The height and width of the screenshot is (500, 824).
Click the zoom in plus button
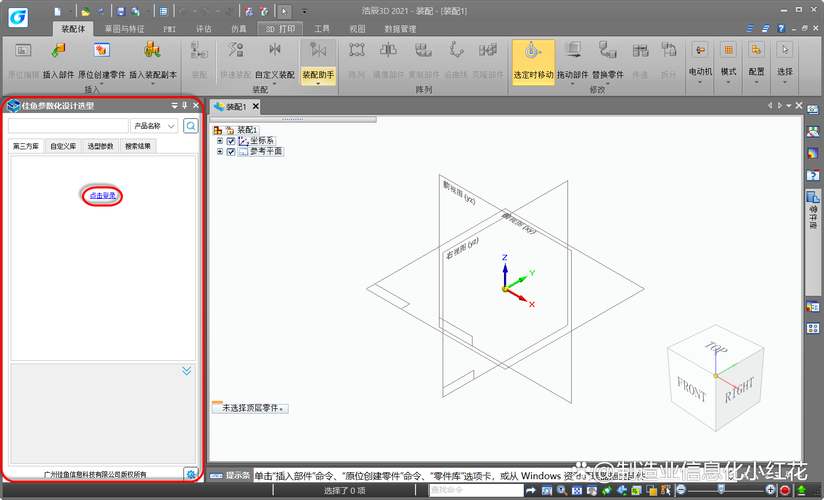pyautogui.click(x=770, y=491)
